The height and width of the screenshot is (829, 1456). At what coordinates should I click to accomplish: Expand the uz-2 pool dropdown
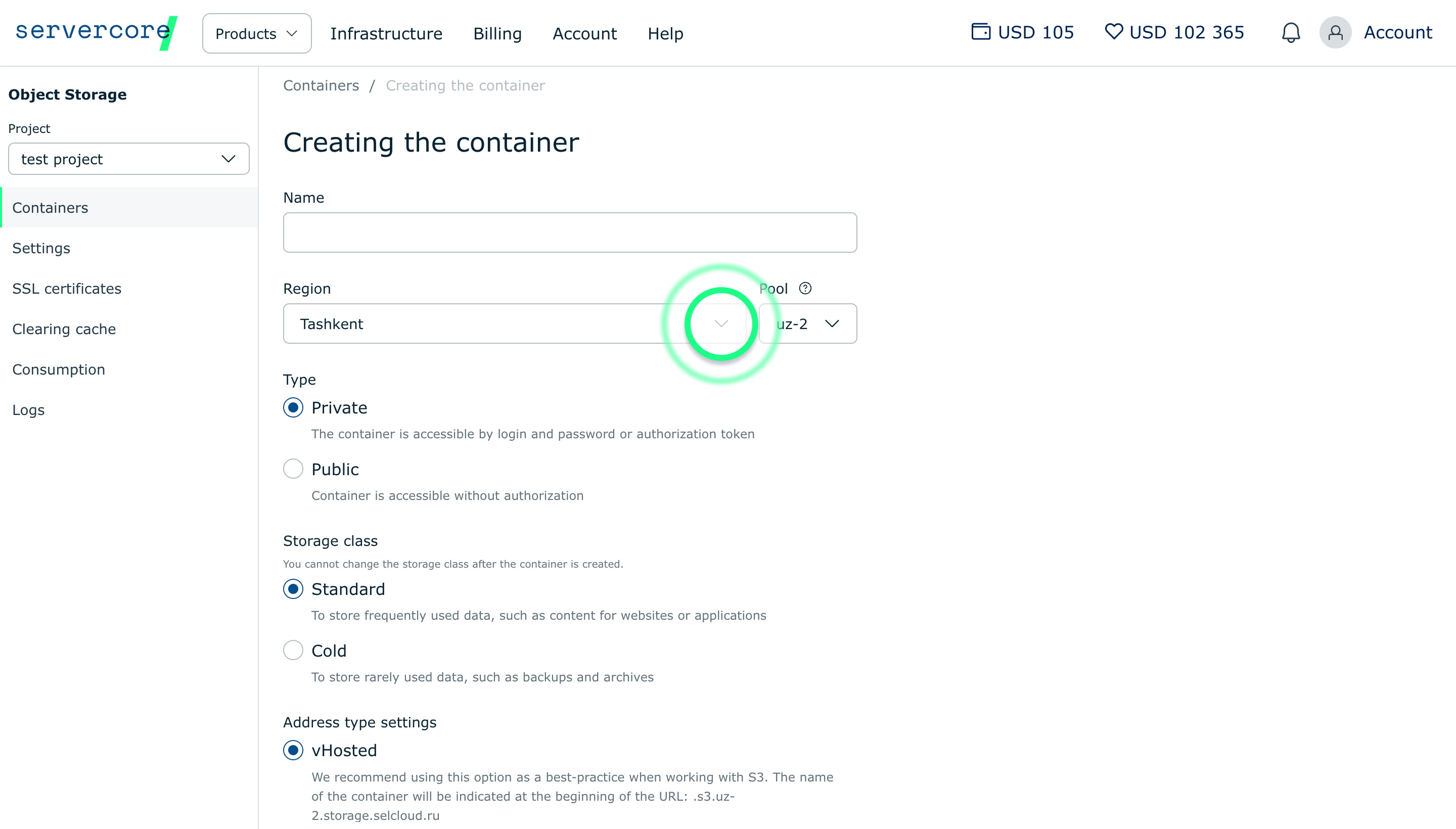click(x=807, y=324)
